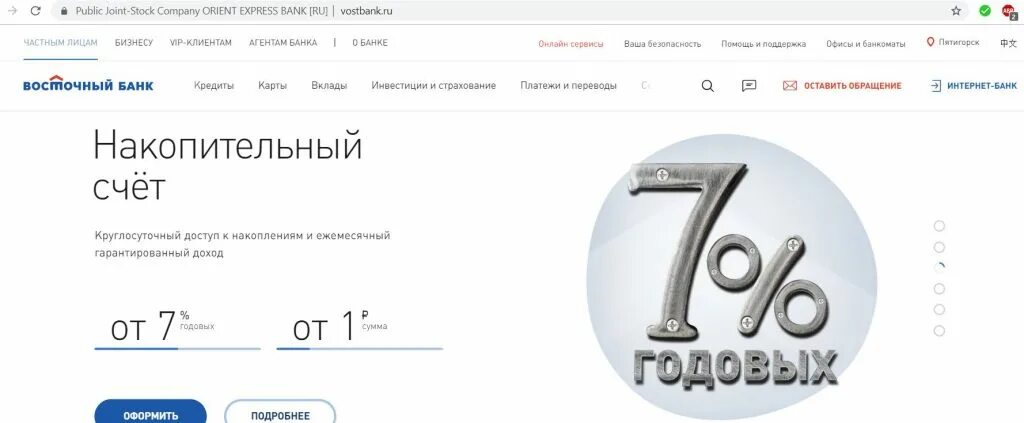Click the location pin icon near Пятигорск
This screenshot has width=1024, height=423.
coord(931,42)
